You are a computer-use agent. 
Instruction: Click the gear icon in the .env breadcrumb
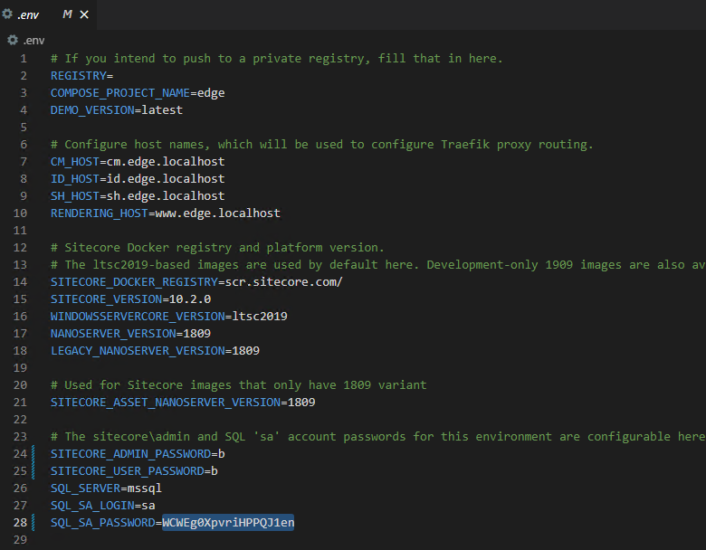tap(12, 40)
